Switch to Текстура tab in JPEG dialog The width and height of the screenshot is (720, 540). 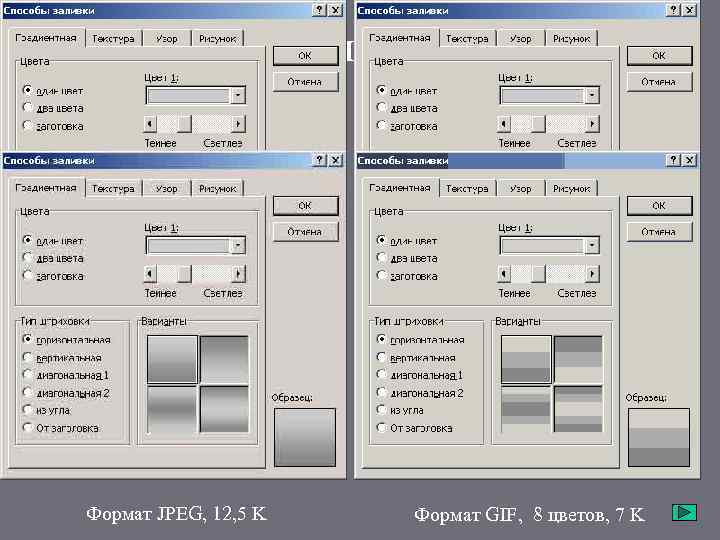click(x=113, y=189)
